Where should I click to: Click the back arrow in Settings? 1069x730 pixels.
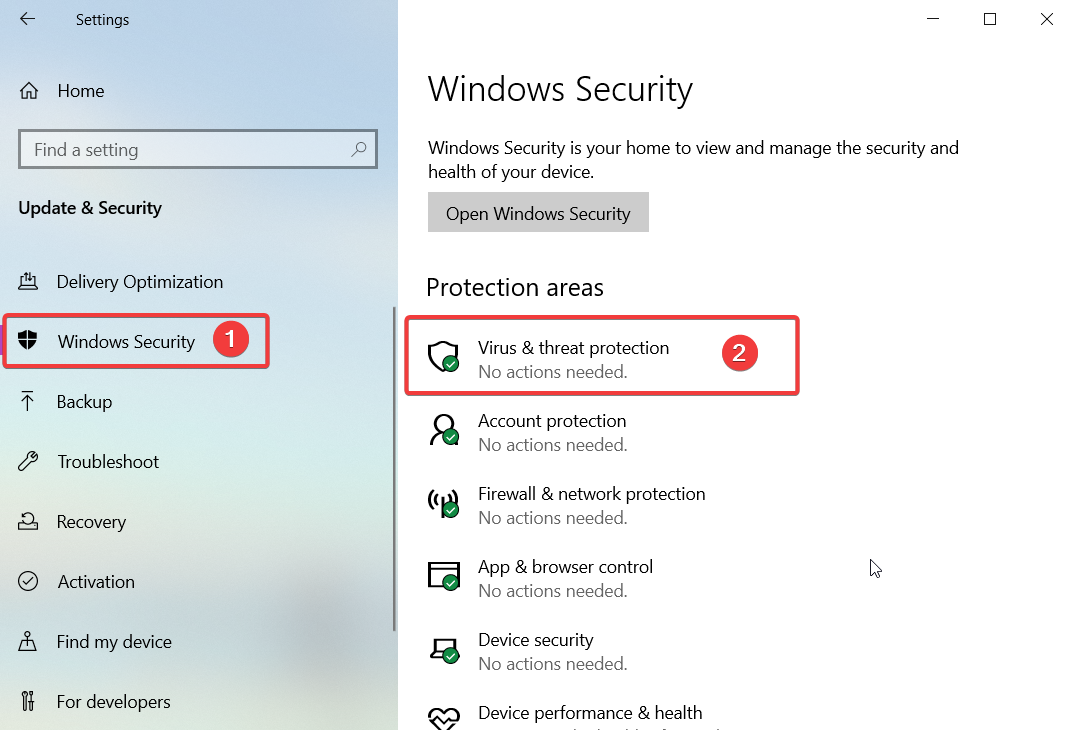[x=27, y=19]
